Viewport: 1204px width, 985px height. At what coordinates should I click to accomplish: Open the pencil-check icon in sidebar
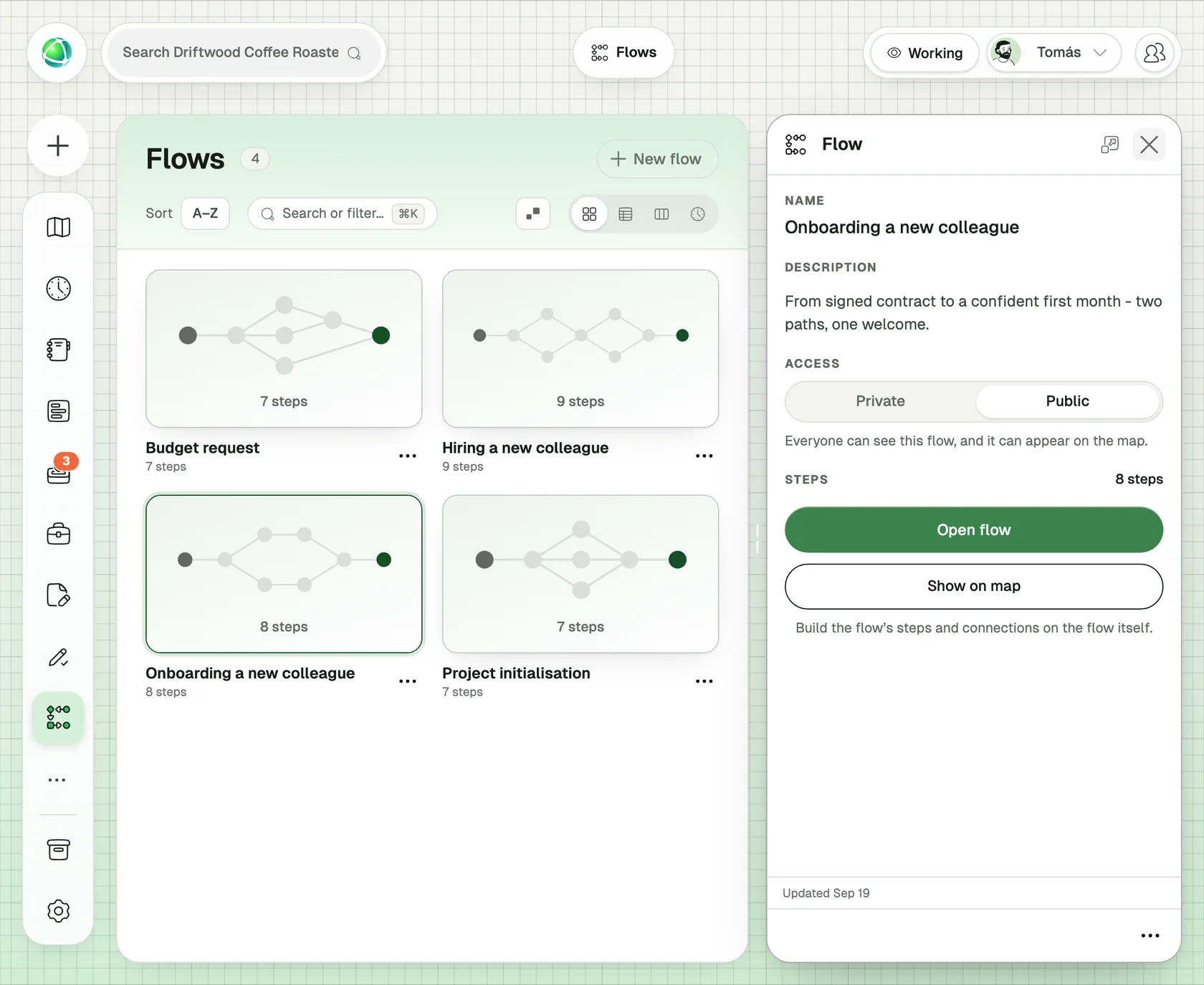pos(58,657)
